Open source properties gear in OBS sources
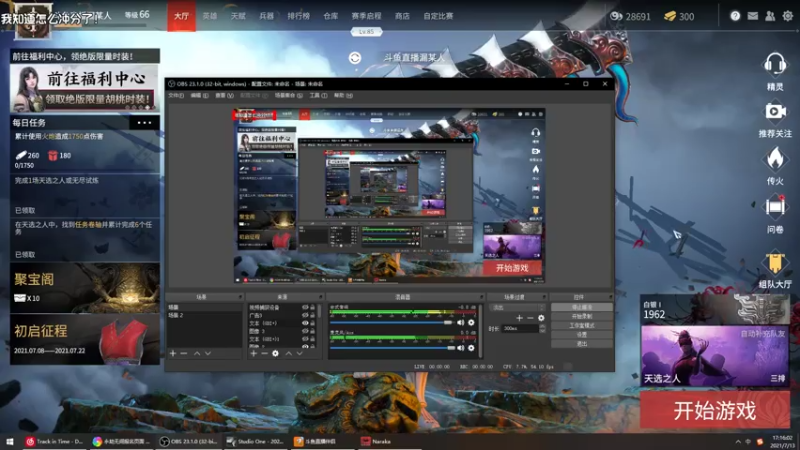 tap(276, 353)
